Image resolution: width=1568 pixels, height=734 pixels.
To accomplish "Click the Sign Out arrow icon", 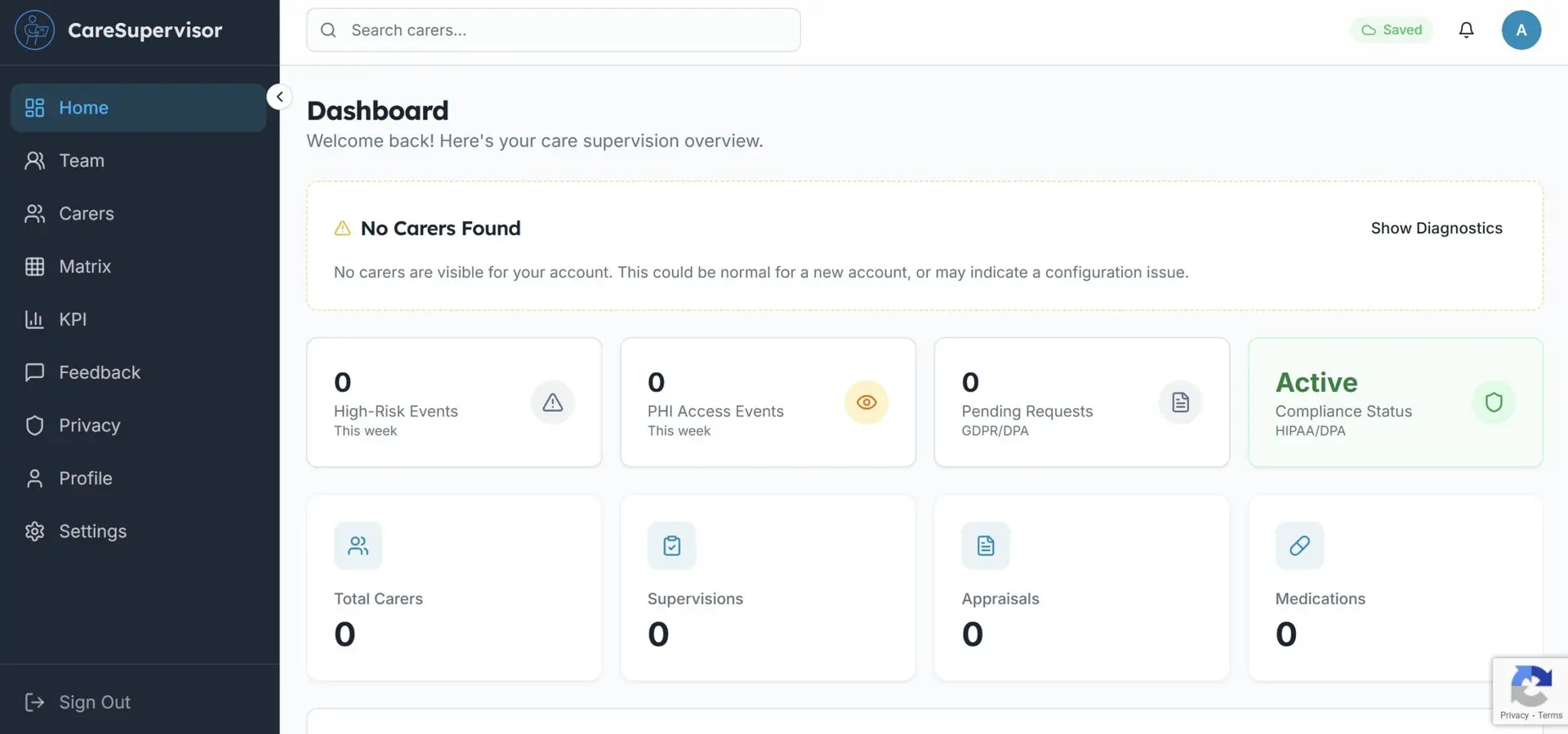I will (x=34, y=702).
